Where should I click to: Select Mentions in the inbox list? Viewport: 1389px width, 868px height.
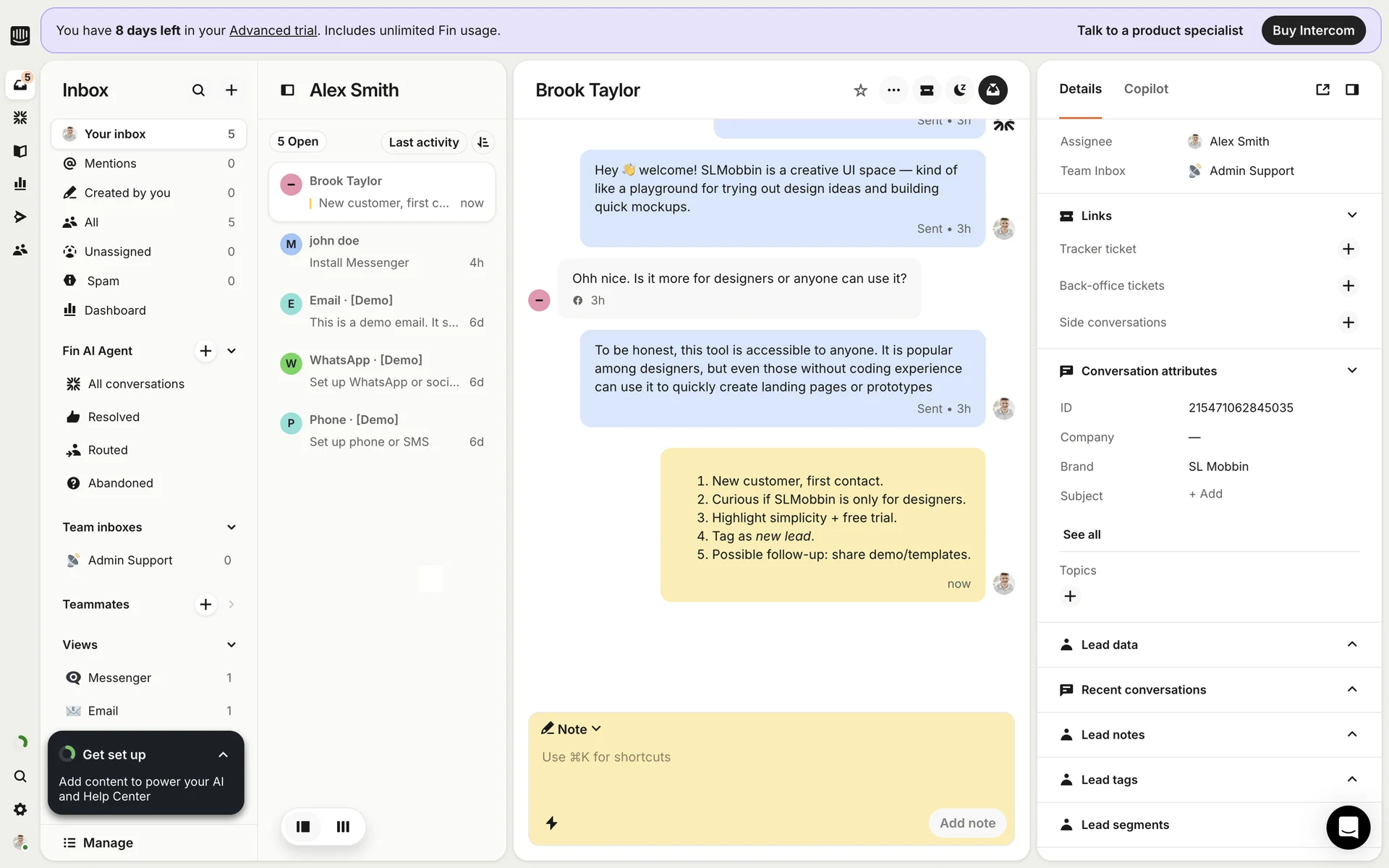[111, 163]
